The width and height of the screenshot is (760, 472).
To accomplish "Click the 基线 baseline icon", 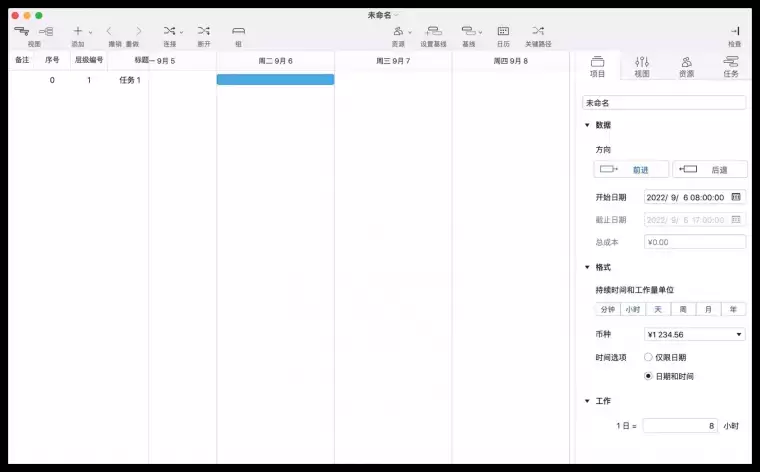I will coord(468,31).
